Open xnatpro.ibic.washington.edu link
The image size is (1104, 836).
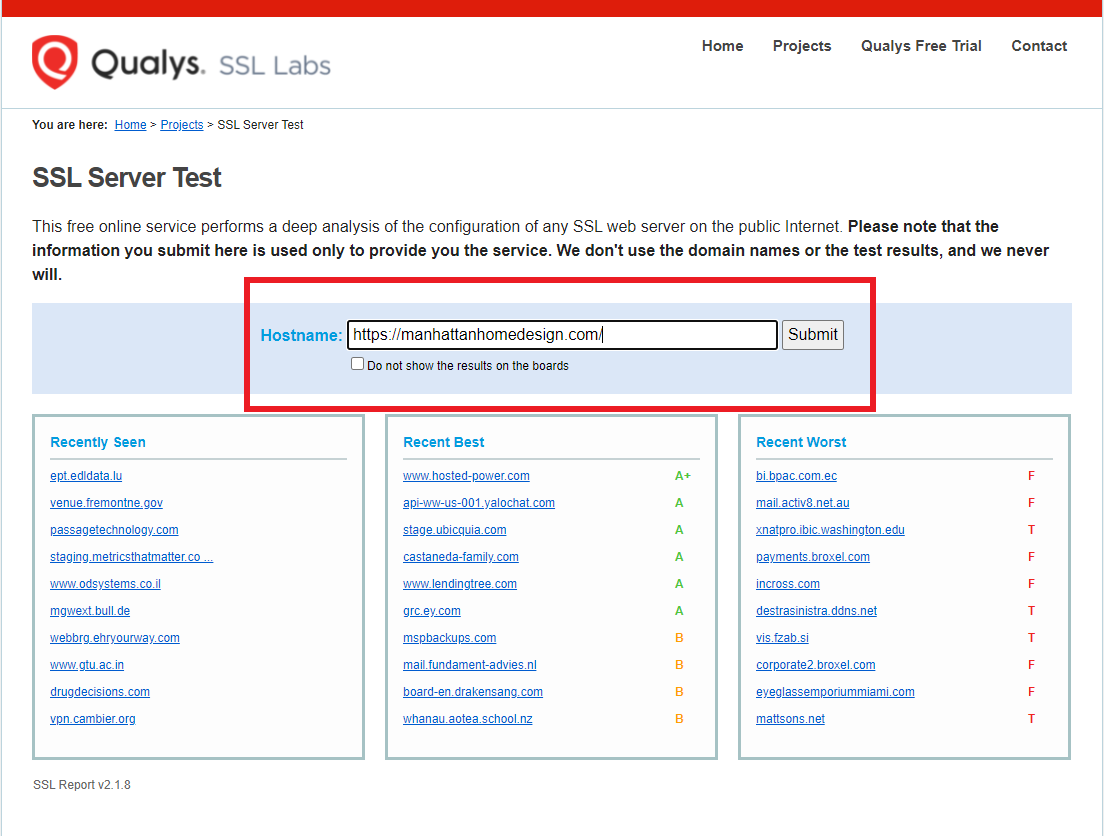tap(830, 530)
